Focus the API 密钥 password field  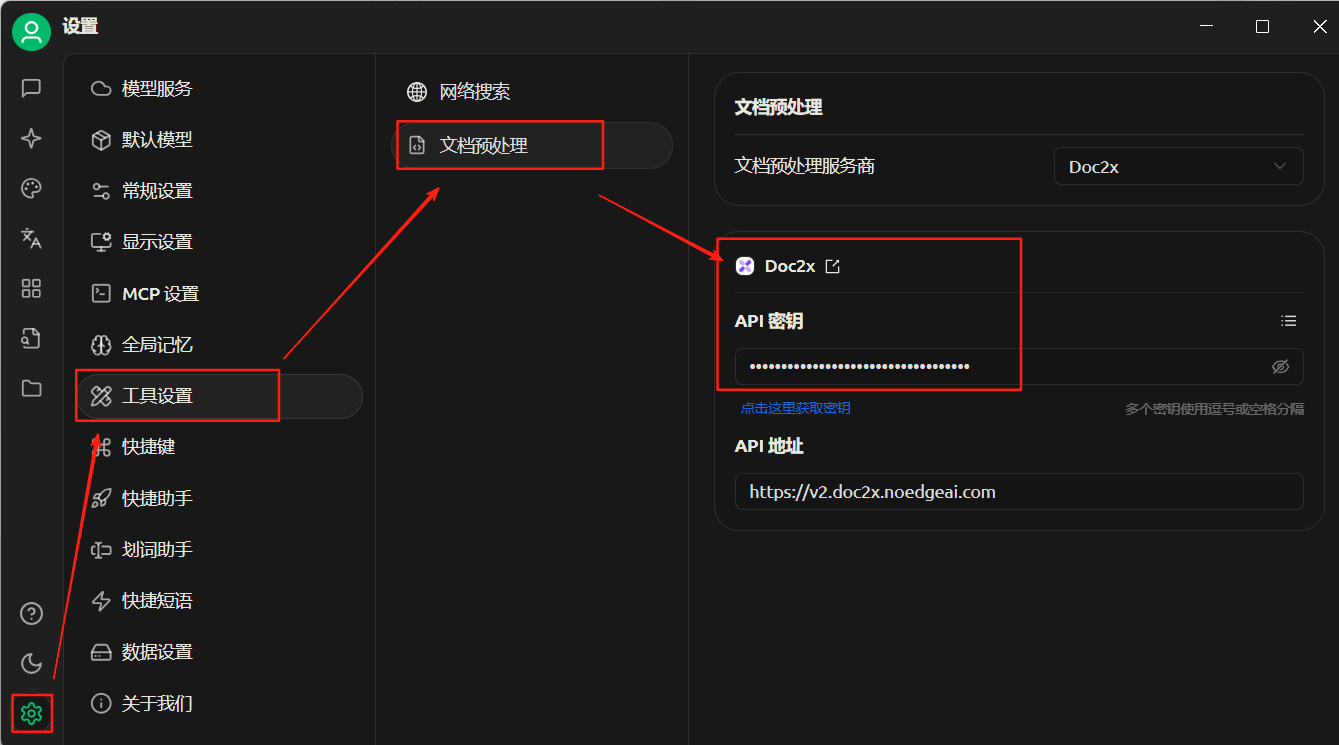pyautogui.click(x=1019, y=367)
